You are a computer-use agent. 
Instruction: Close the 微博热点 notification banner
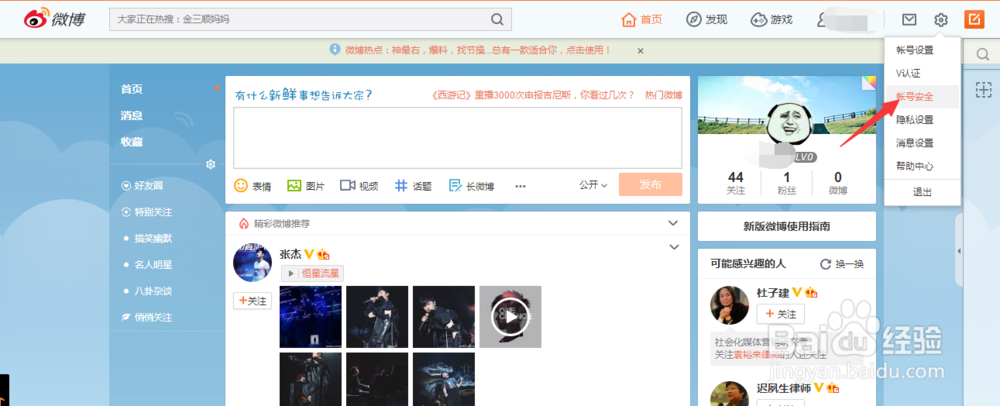640,50
